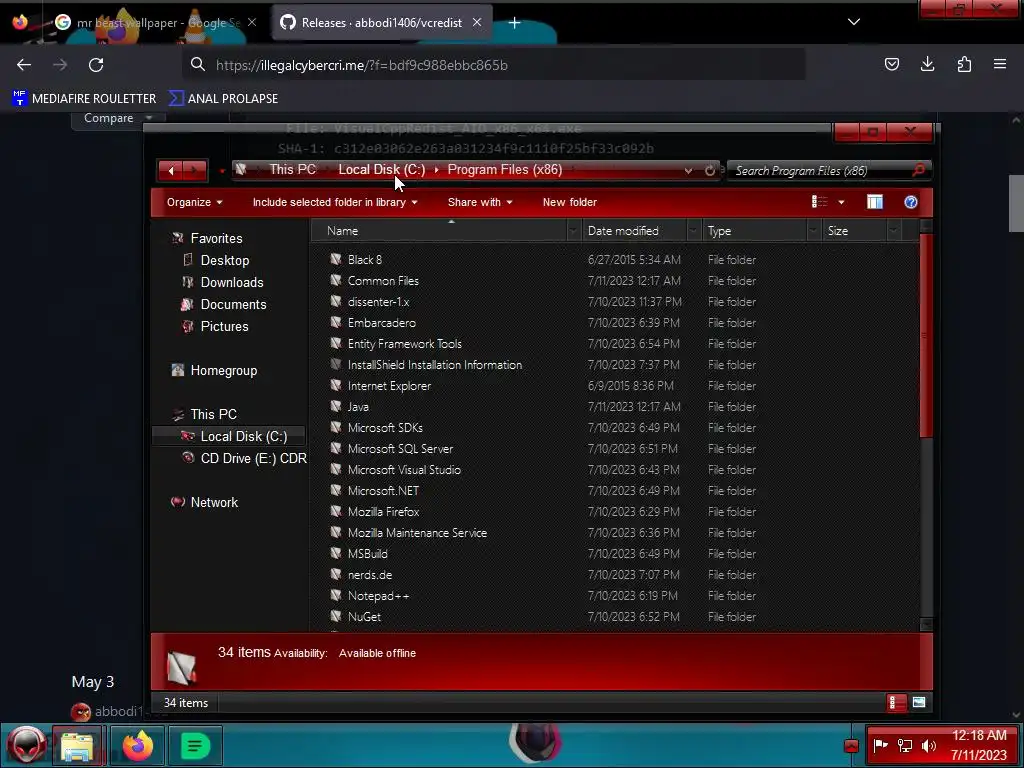This screenshot has width=1024, height=768.
Task: Open a new Firefox tab
Action: 515,23
